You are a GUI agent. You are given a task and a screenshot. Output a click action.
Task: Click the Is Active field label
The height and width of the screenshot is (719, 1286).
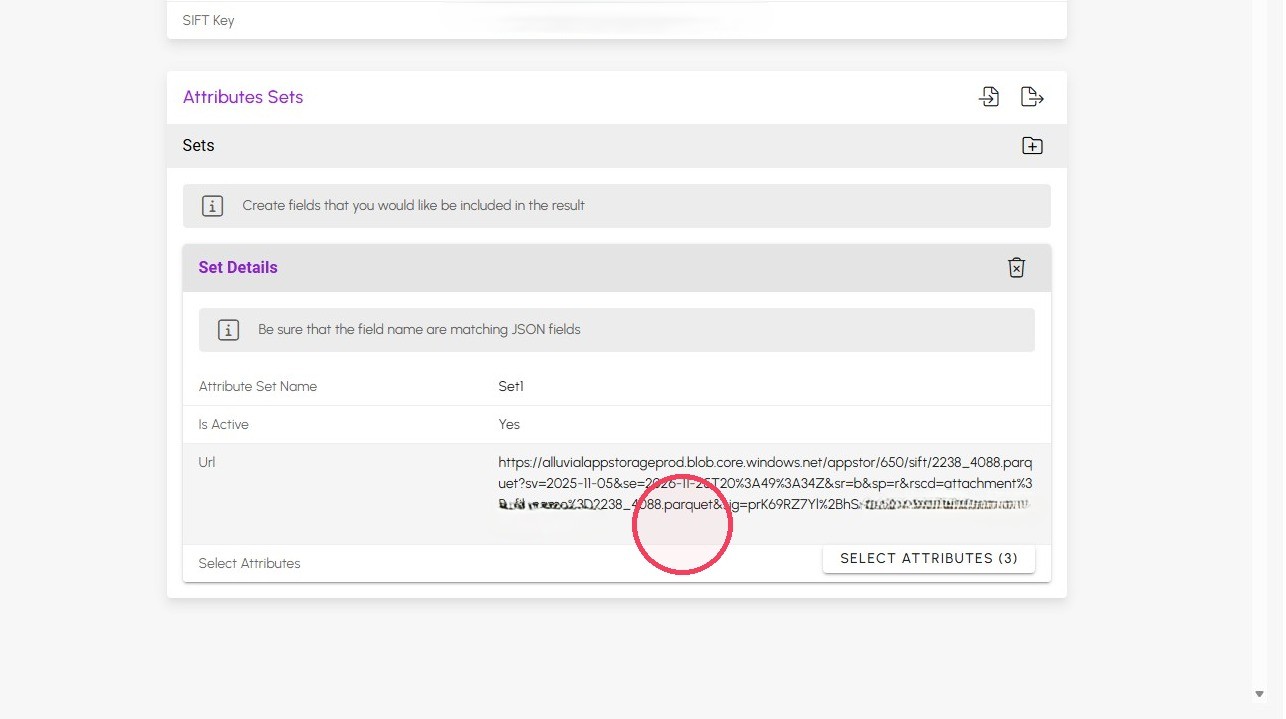(223, 425)
